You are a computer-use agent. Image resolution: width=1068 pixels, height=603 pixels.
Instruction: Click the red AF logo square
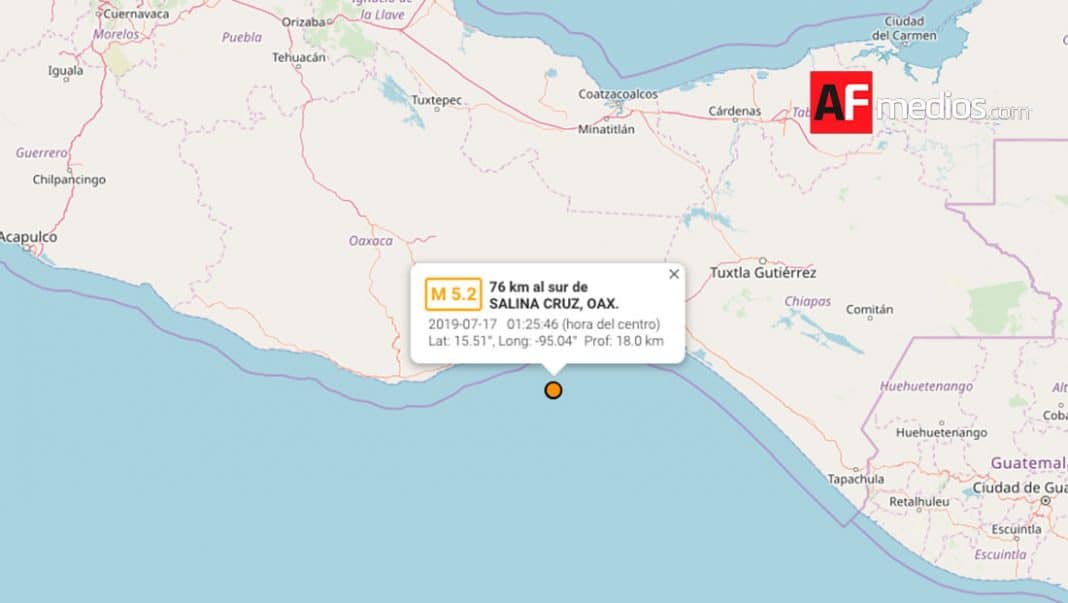pyautogui.click(x=841, y=102)
